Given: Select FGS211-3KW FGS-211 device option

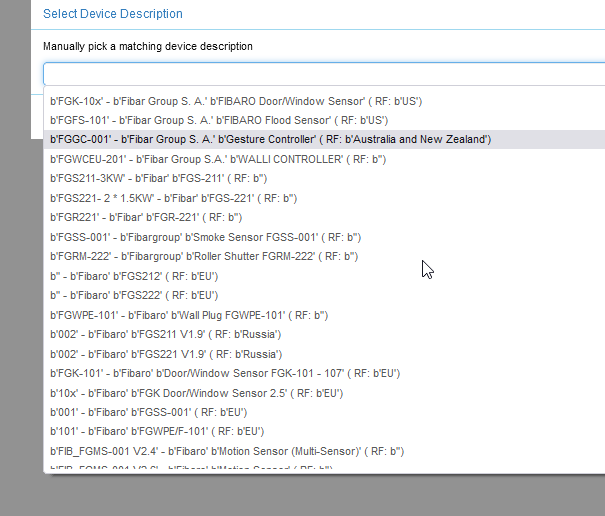Looking at the screenshot, I should click(158, 178).
